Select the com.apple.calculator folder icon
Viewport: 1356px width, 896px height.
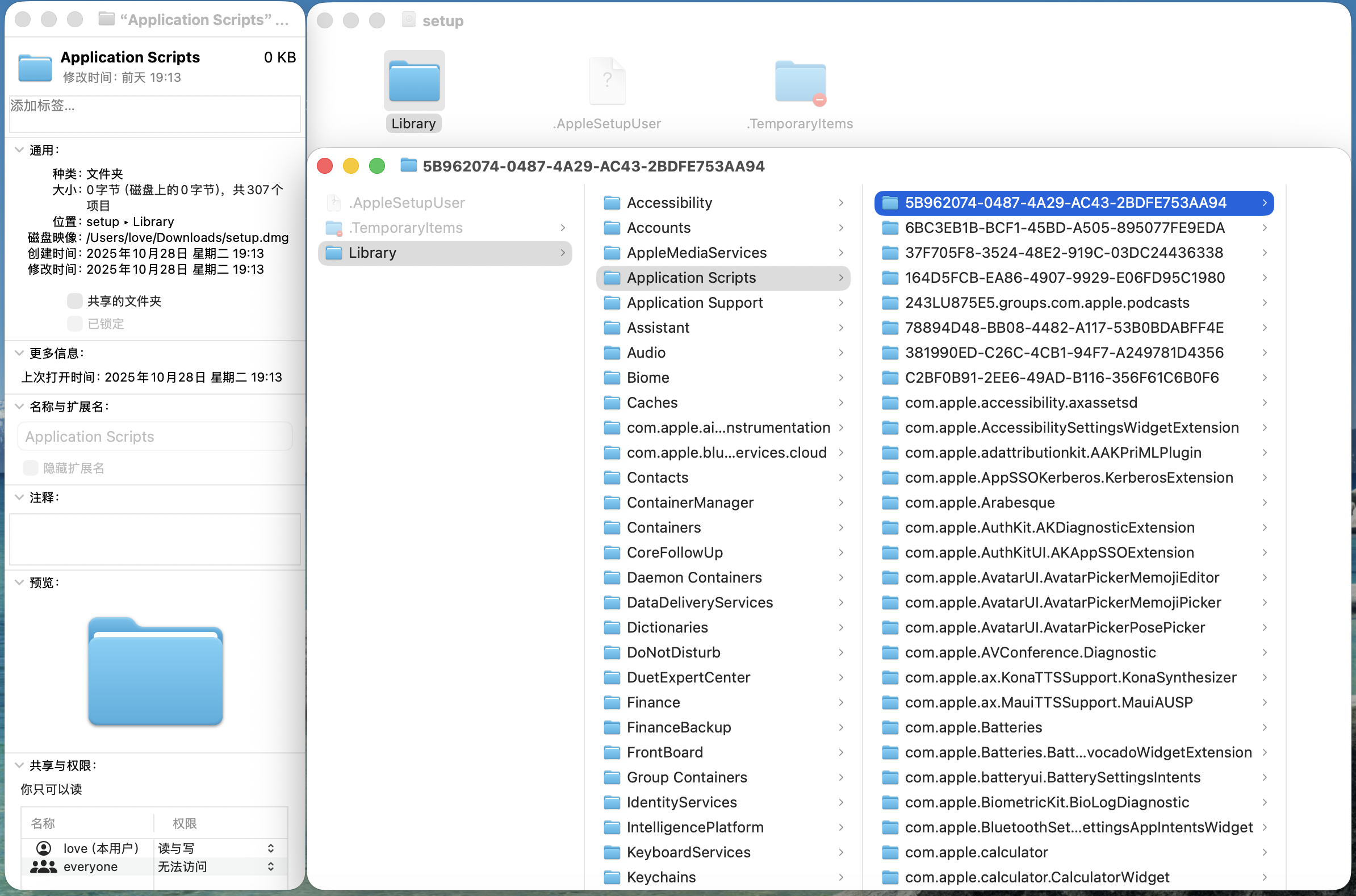(x=890, y=853)
